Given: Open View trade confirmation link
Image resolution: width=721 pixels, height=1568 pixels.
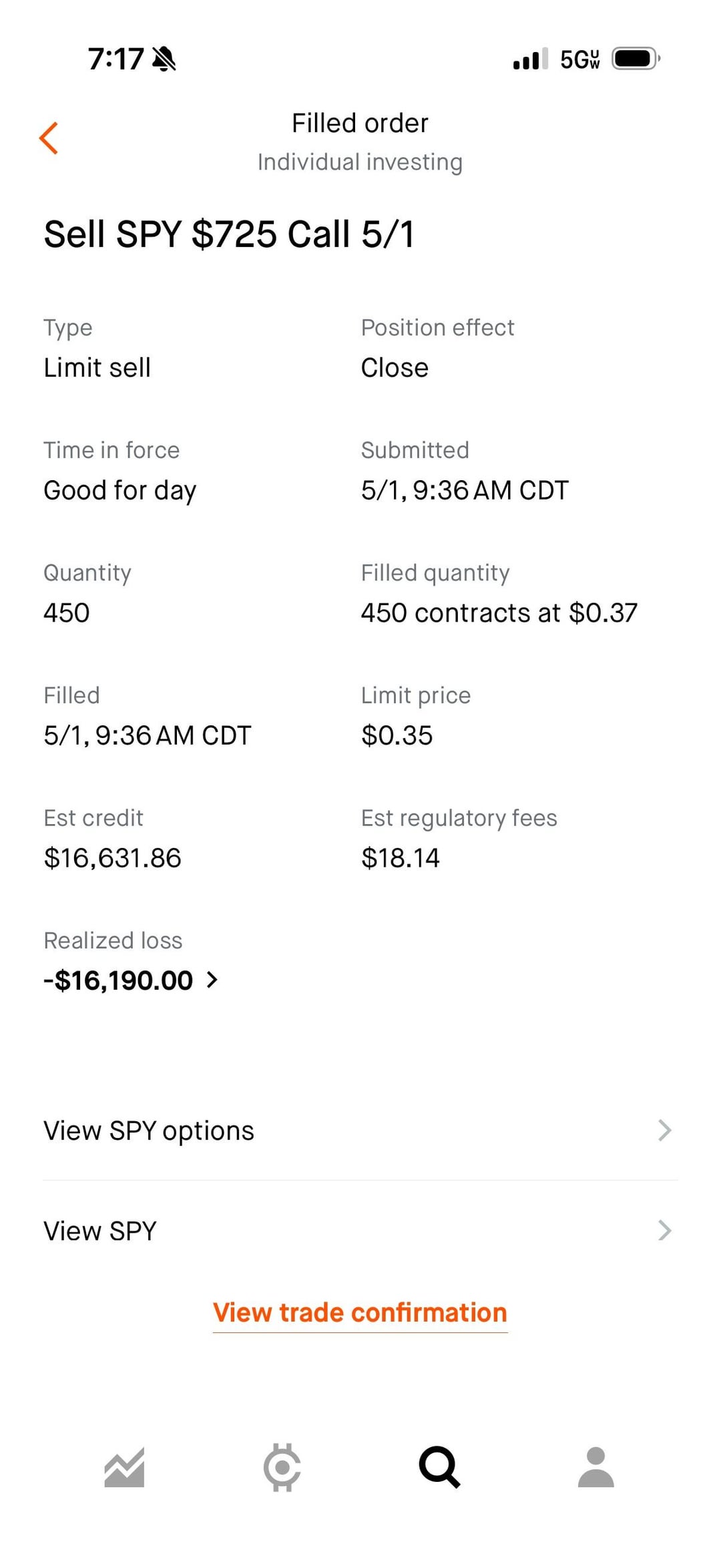Looking at the screenshot, I should 360,1313.
